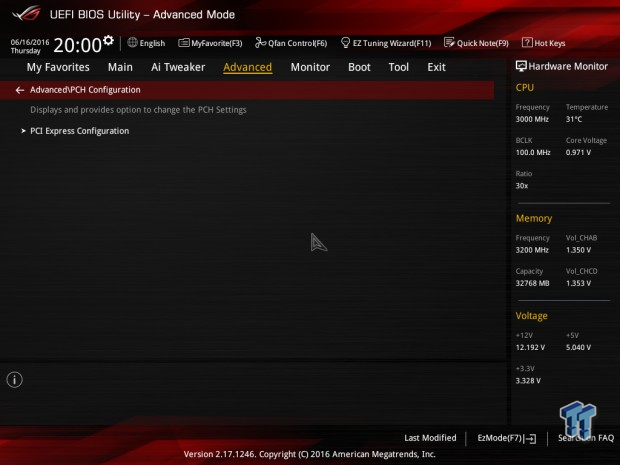
Task: Click the 31°C temperature value
Action: (x=574, y=119)
